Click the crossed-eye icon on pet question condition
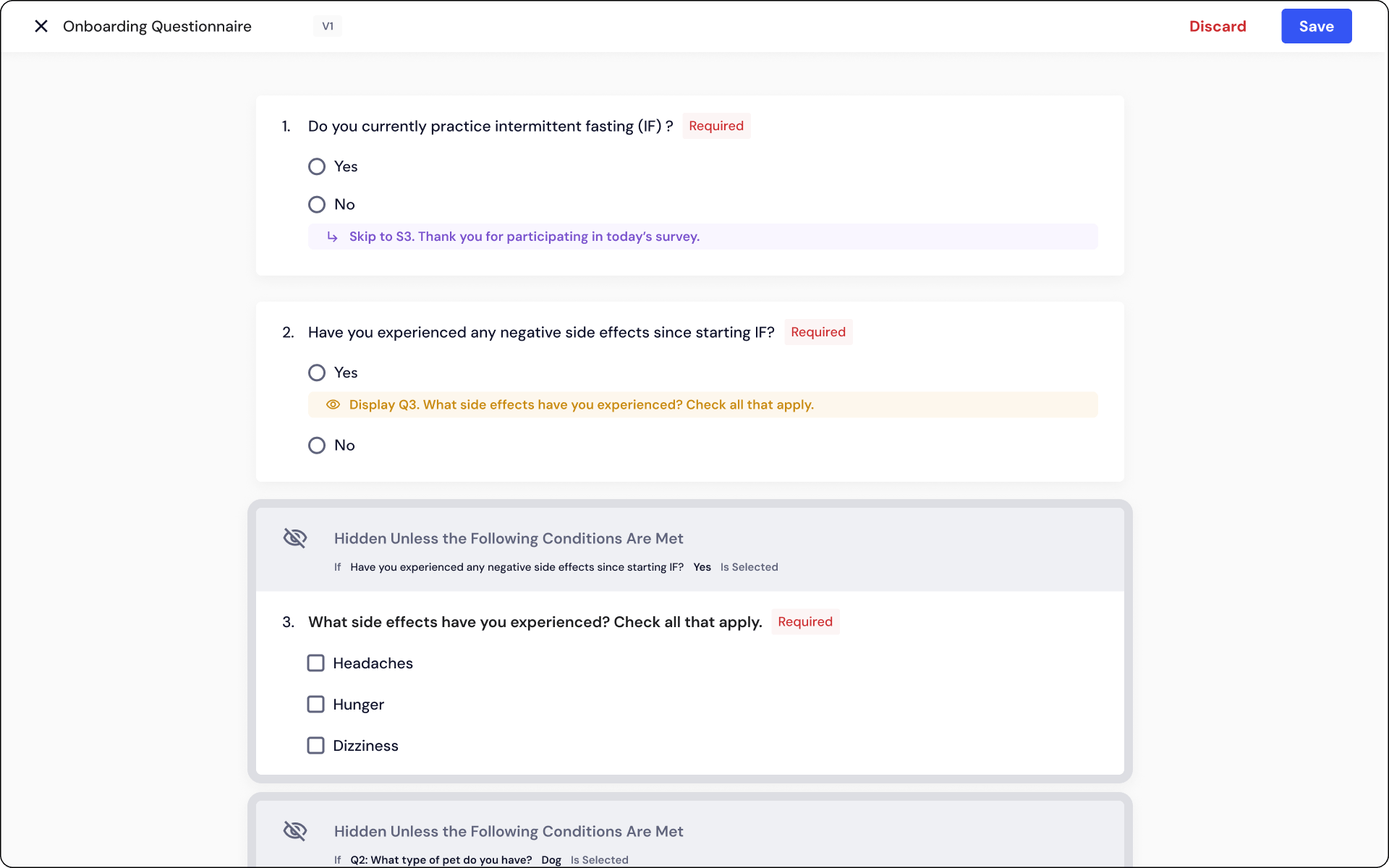The width and height of the screenshot is (1389, 868). [295, 831]
